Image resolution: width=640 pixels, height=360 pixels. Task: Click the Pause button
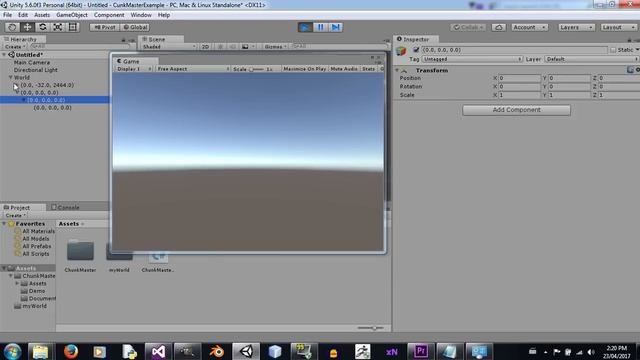[320, 27]
